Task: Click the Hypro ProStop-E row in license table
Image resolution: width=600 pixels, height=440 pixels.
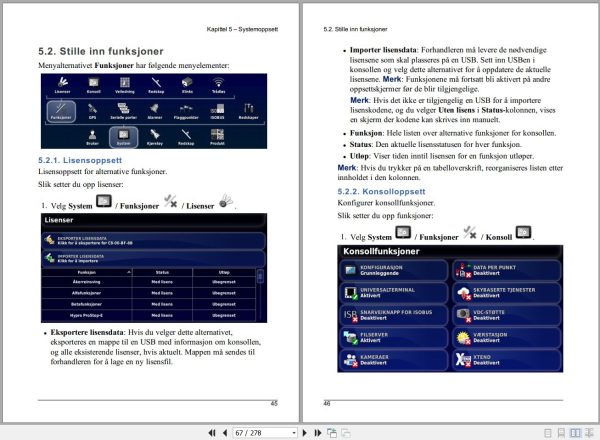Action: click(148, 316)
